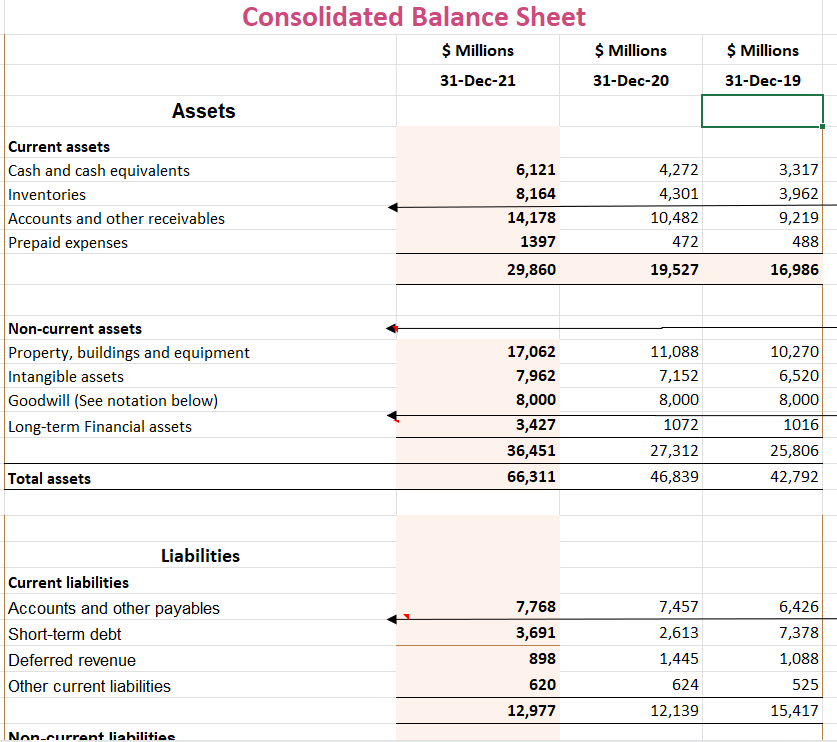Click the Prepaid expenses label
The height and width of the screenshot is (742, 837).
click(x=68, y=243)
